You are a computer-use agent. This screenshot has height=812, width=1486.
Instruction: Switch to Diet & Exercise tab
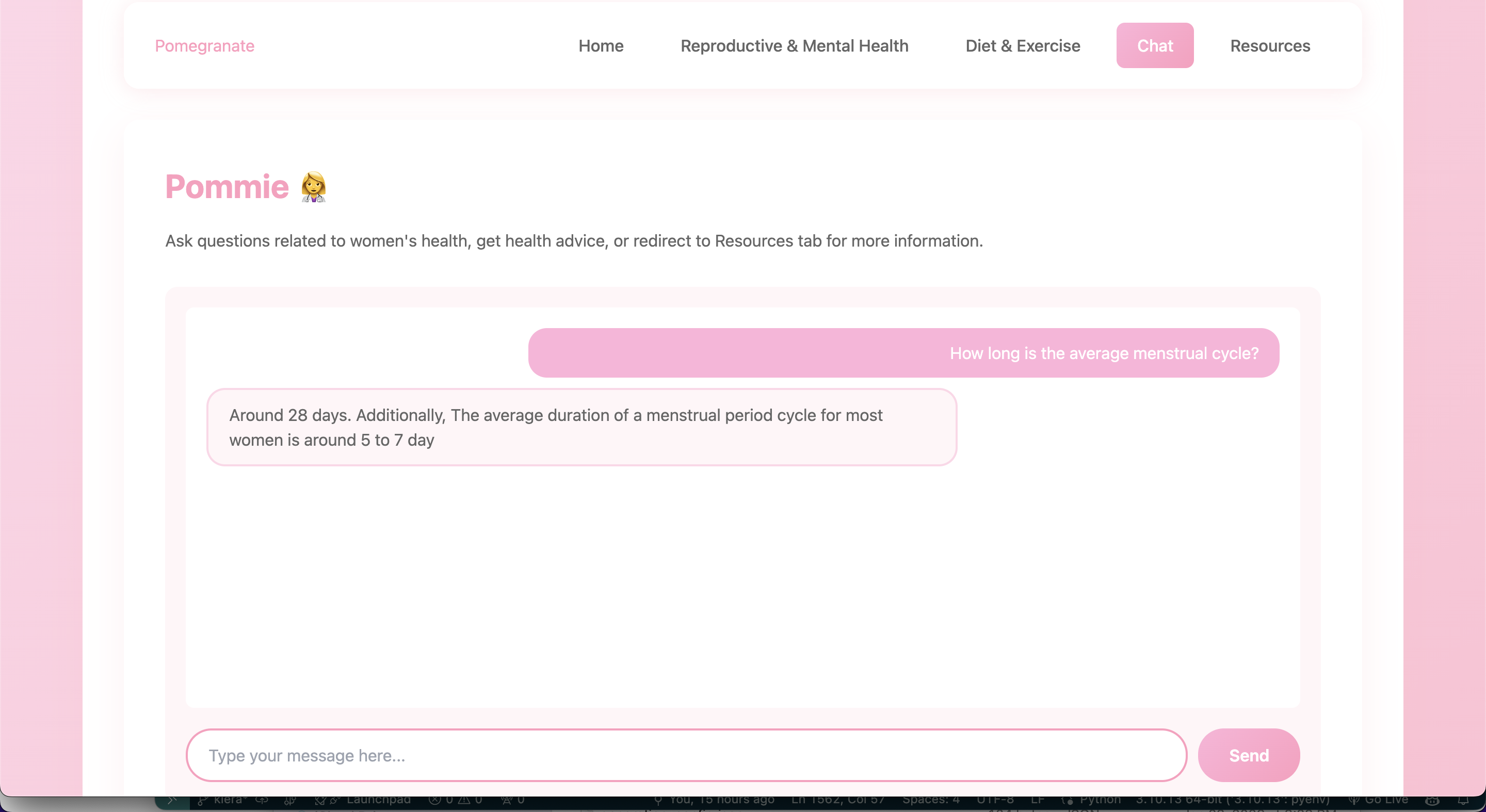(x=1022, y=45)
